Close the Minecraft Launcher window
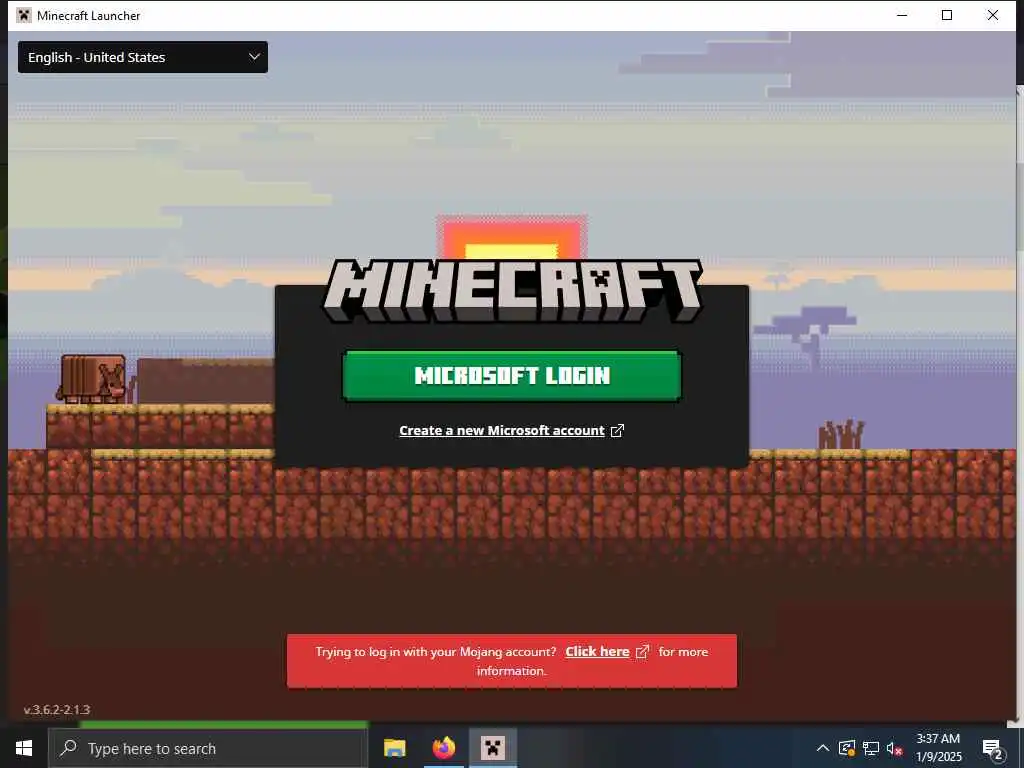The image size is (1024, 768). [993, 15]
